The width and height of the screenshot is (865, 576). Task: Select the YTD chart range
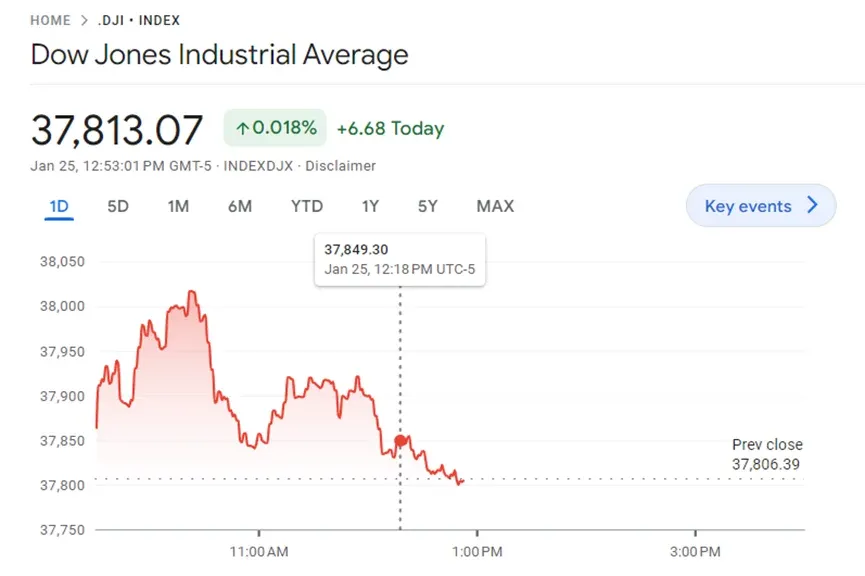tap(307, 206)
